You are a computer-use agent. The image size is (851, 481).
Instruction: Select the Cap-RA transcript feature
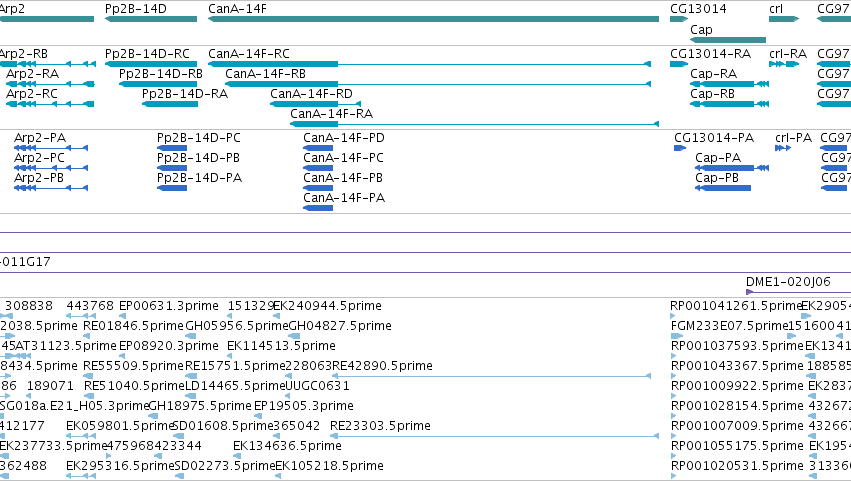click(x=729, y=84)
